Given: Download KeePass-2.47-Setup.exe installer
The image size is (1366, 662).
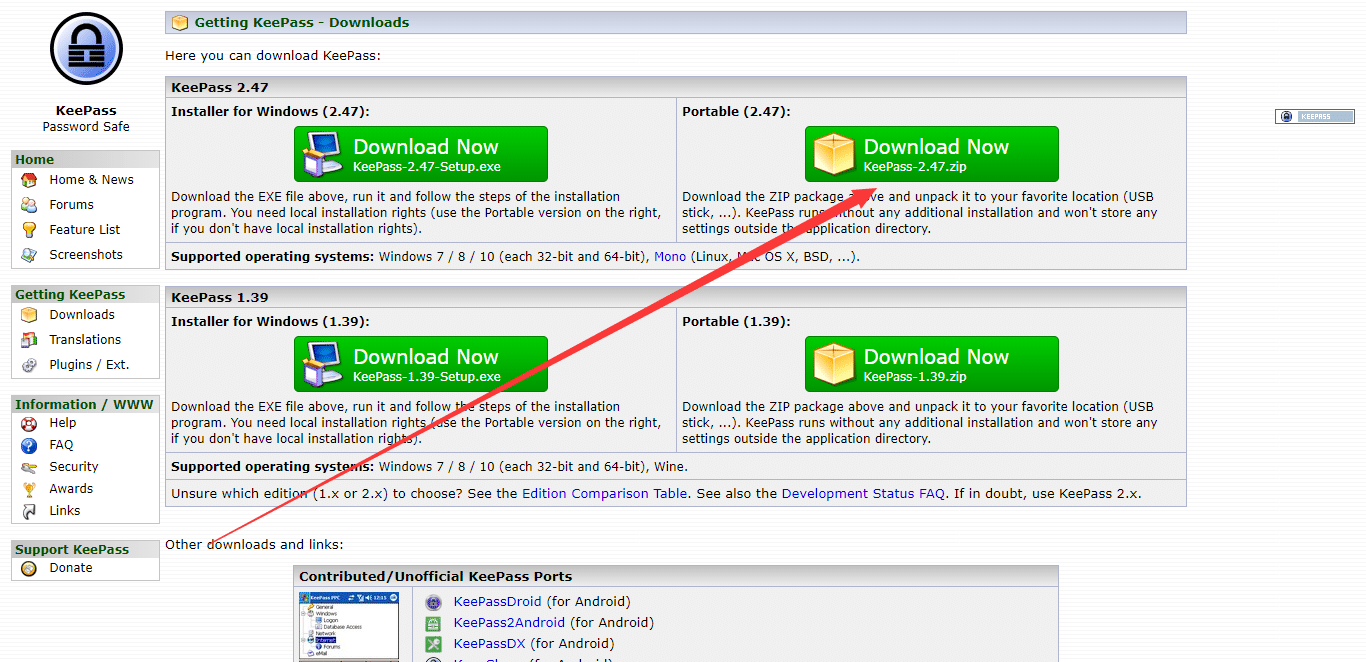Looking at the screenshot, I should 420,154.
